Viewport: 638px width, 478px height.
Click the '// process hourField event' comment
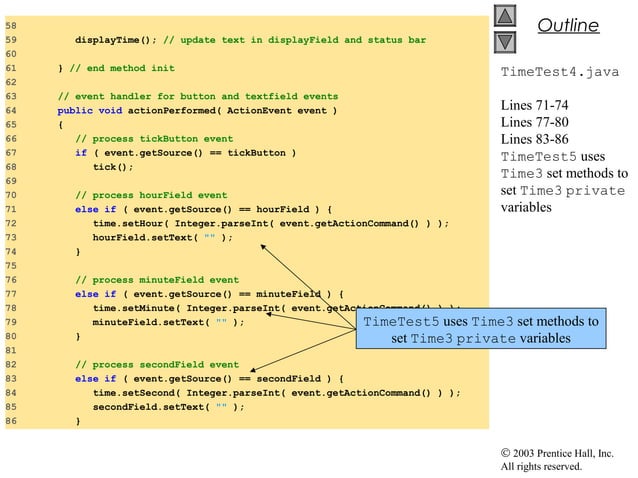point(151,195)
